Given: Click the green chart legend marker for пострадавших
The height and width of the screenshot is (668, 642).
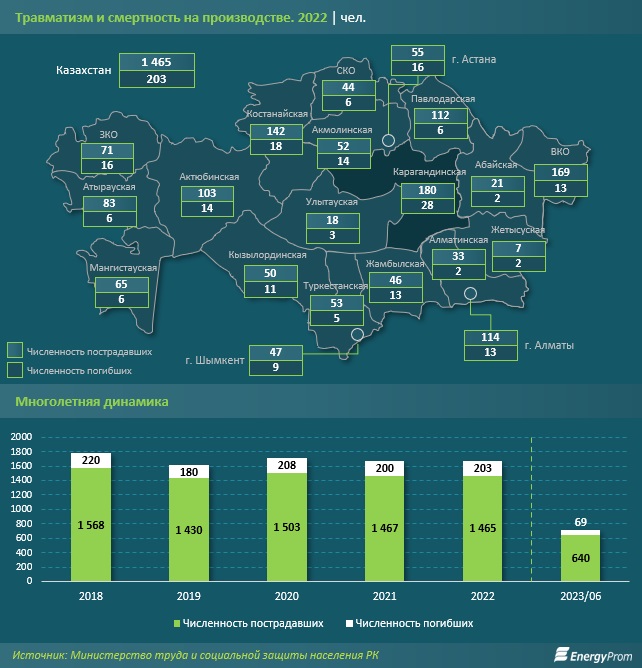Looking at the screenshot, I should click(177, 624).
